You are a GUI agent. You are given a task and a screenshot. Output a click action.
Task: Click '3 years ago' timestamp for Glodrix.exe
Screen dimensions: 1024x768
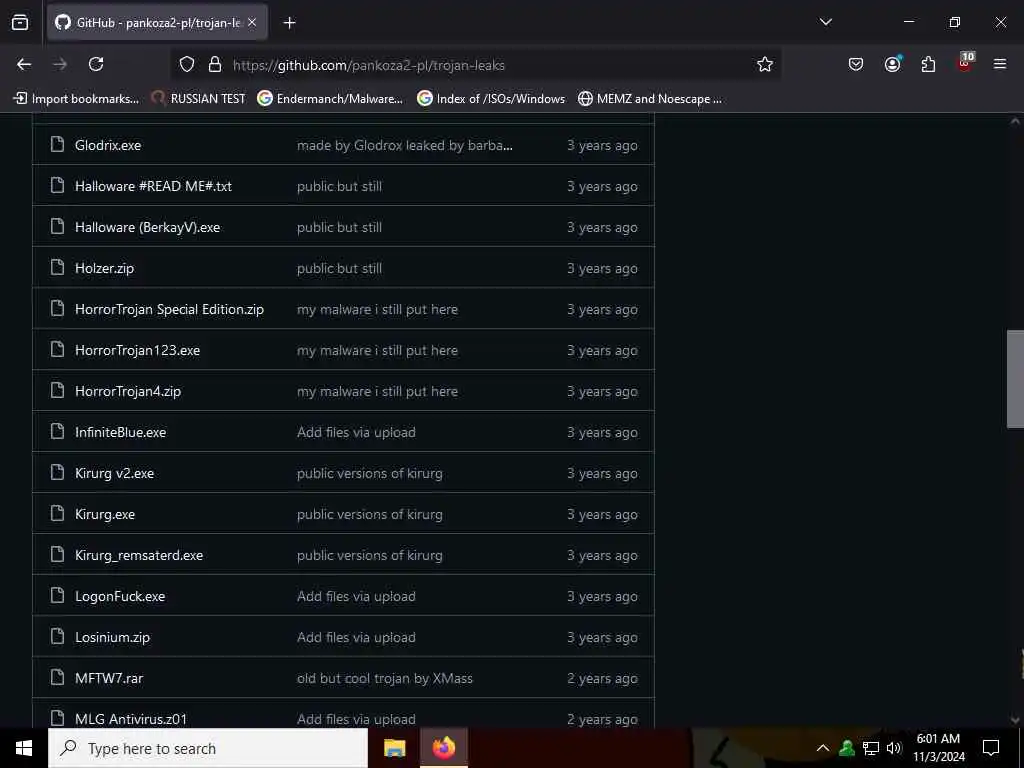click(602, 146)
